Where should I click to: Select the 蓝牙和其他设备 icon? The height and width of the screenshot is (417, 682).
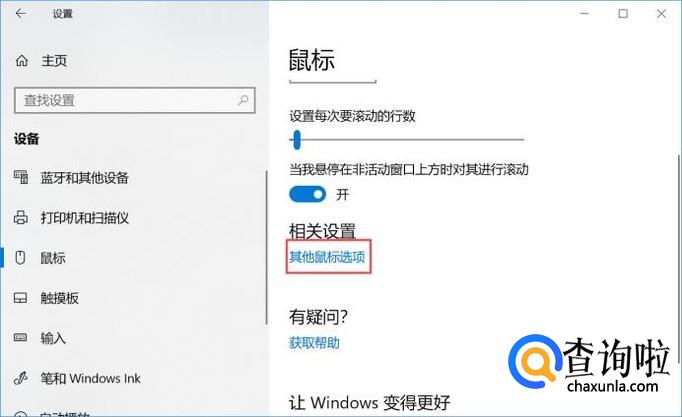(21, 177)
